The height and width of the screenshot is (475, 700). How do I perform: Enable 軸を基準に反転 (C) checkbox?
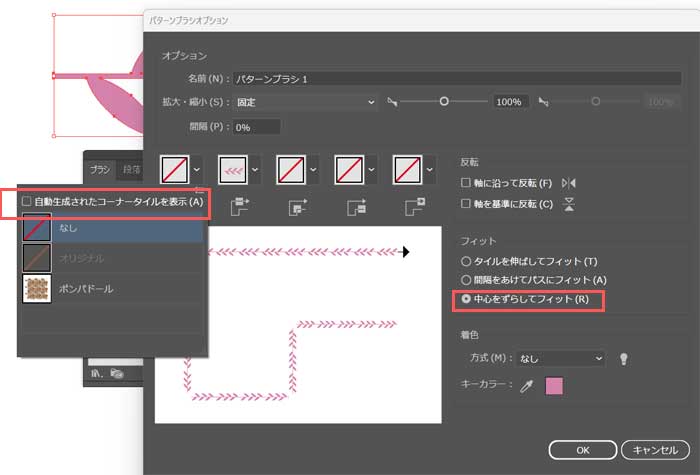(466, 204)
